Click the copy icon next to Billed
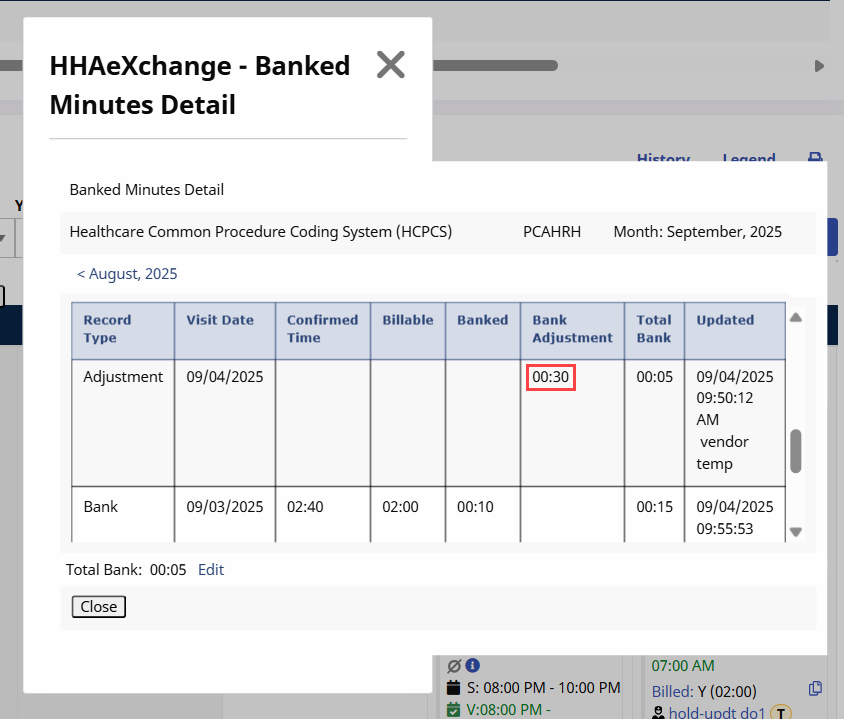 [x=815, y=689]
